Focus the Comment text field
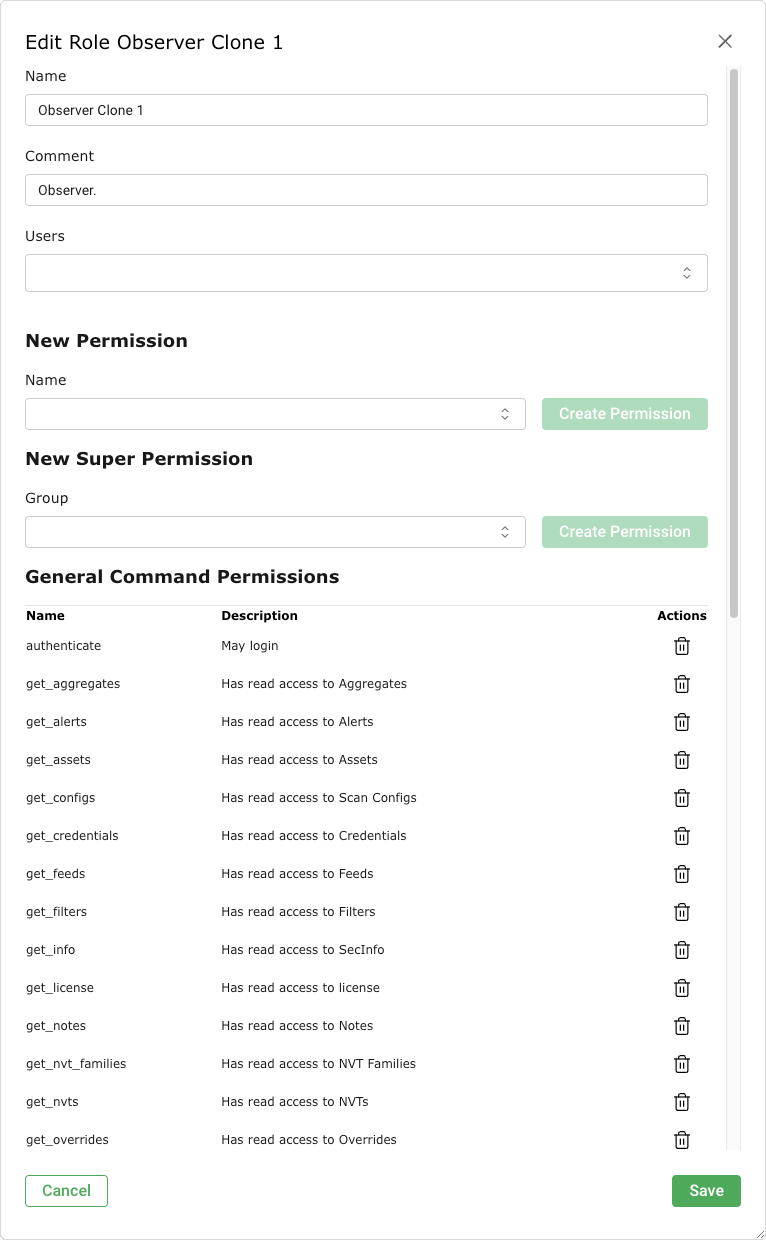This screenshot has width=766, height=1240. click(366, 190)
